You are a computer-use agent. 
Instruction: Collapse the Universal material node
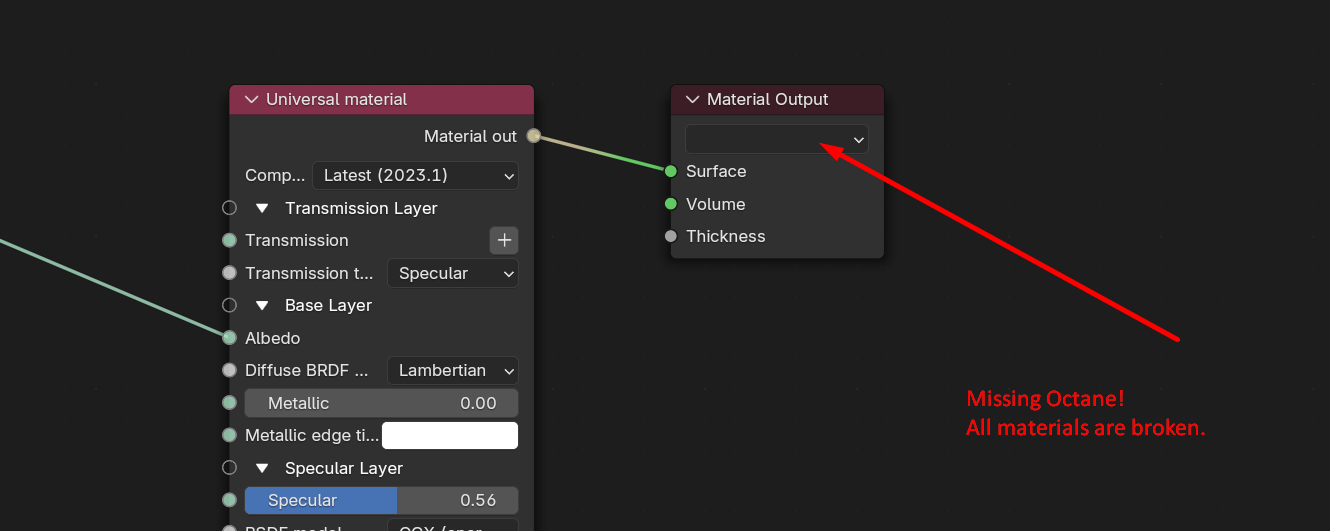tap(251, 100)
